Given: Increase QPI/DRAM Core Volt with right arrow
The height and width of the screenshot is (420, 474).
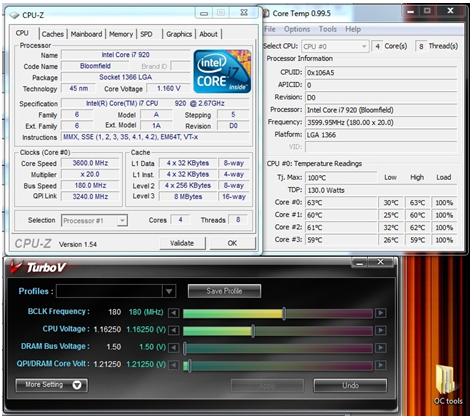Looking at the screenshot, I should coord(380,365).
